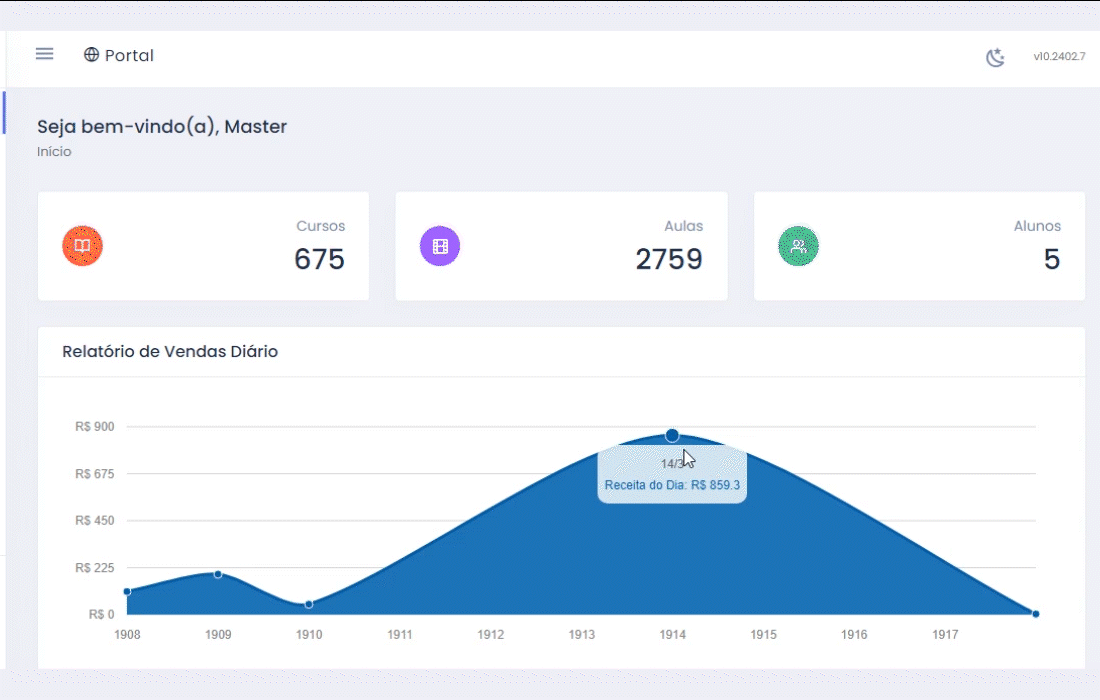Open the Aulas card showing 2759
1100x700 pixels.
coord(561,246)
